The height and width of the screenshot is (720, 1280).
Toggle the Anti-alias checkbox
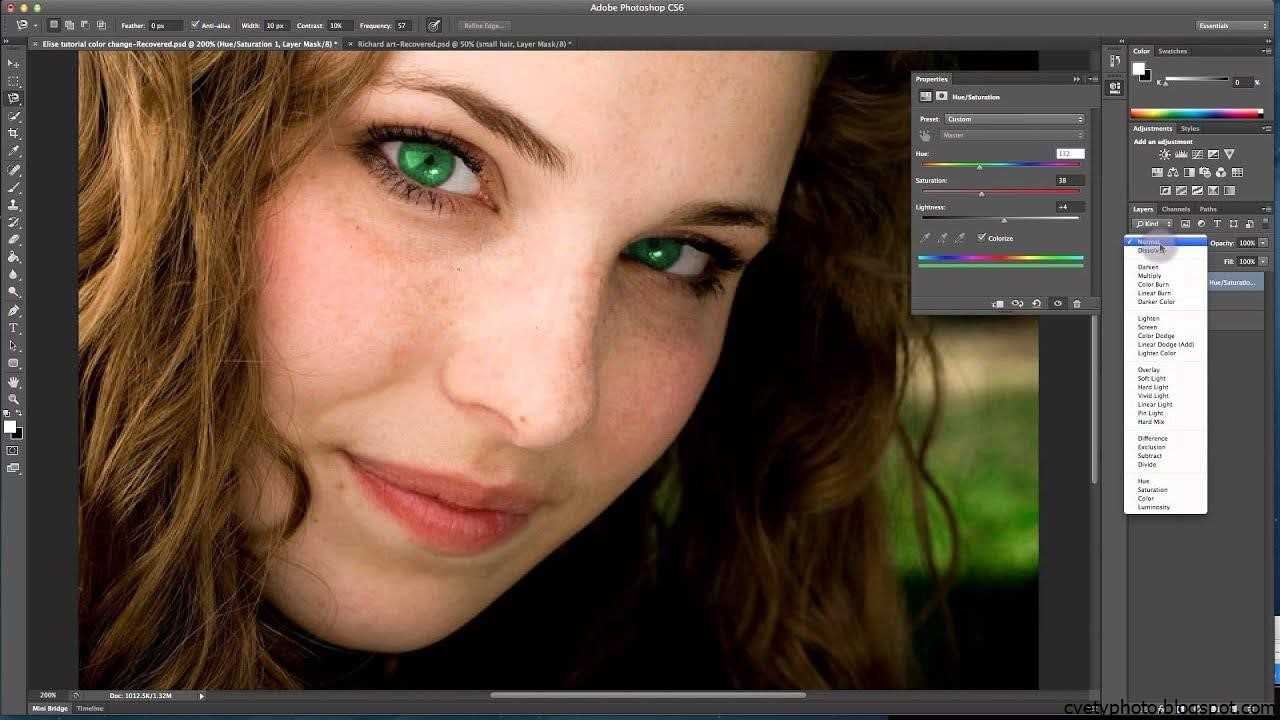(195, 25)
